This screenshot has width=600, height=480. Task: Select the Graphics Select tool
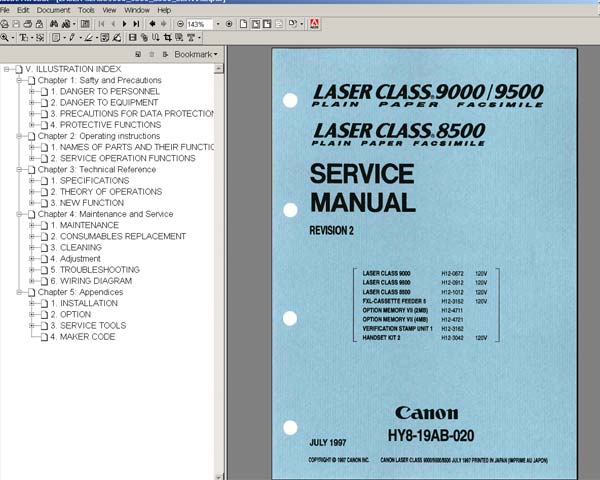[40, 38]
